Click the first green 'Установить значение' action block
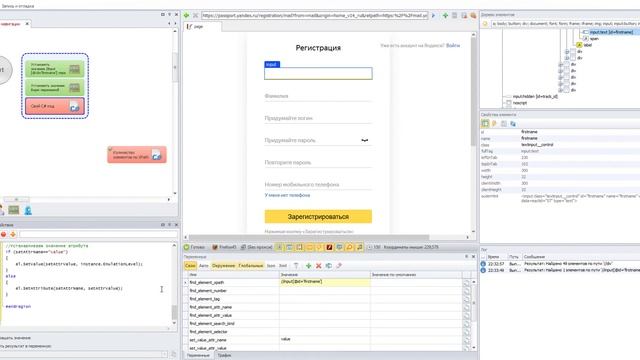The width and height of the screenshot is (640, 360). pyautogui.click(x=55, y=69)
